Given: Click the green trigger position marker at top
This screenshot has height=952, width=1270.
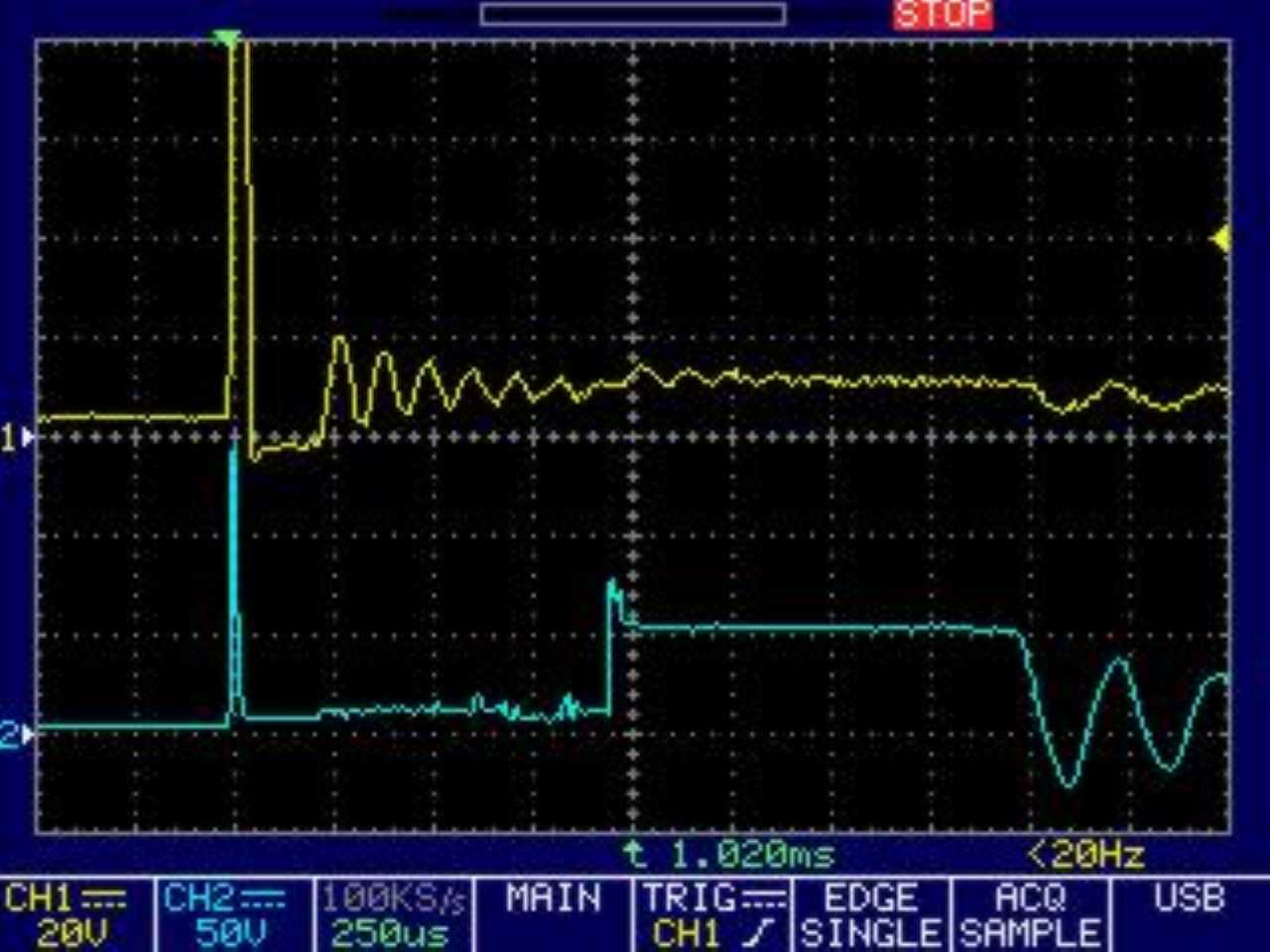Looking at the screenshot, I should 227,39.
